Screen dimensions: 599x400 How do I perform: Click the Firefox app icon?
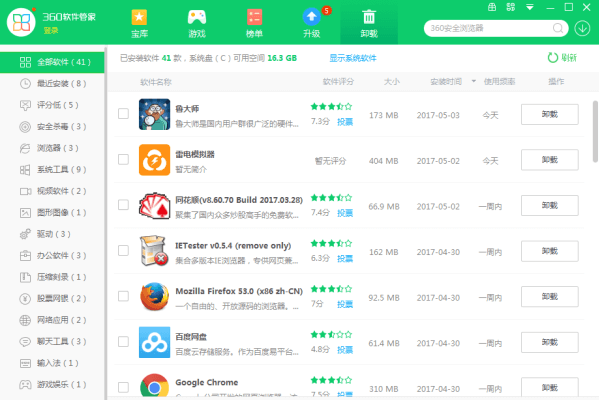(154, 296)
